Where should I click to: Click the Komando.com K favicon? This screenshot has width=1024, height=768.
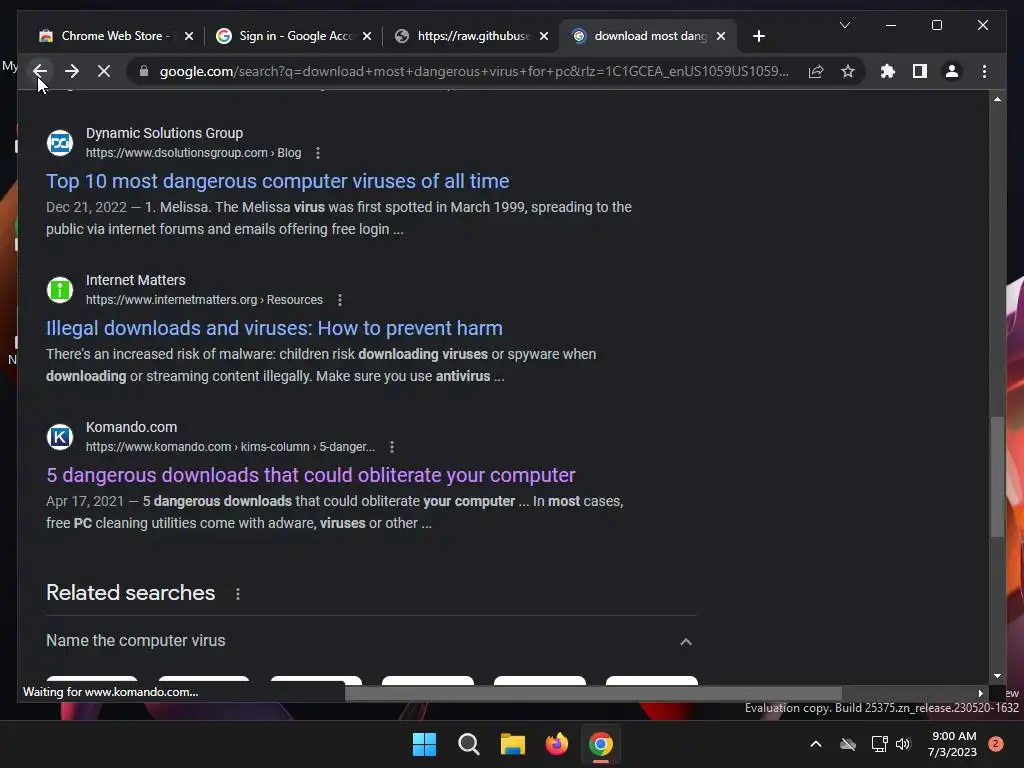click(x=60, y=437)
